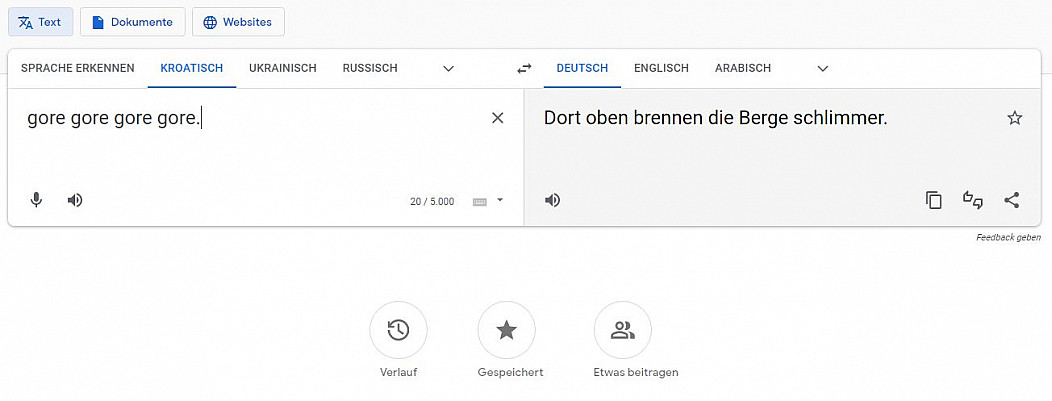
Task: Switch to Websites translation mode
Action: point(238,22)
